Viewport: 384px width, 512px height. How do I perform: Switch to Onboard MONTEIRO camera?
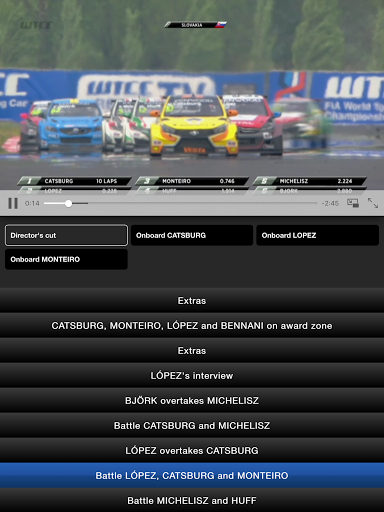point(66,259)
